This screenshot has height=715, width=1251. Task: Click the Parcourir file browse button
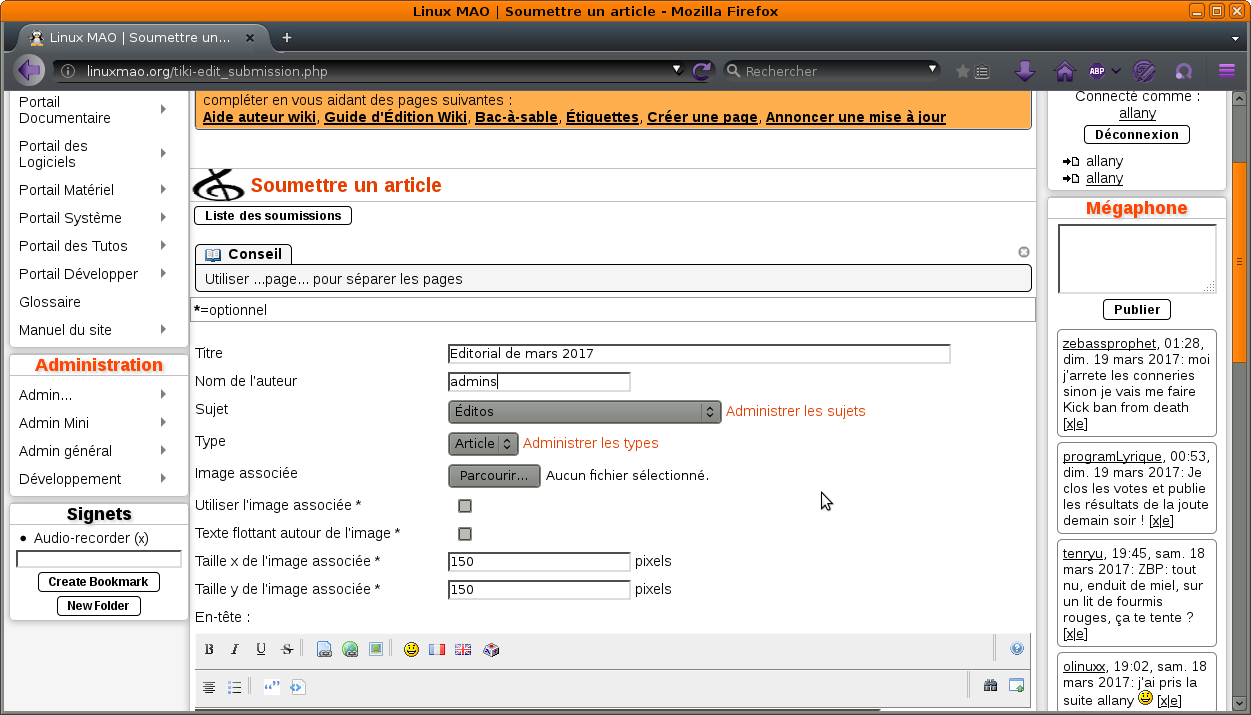pos(494,476)
